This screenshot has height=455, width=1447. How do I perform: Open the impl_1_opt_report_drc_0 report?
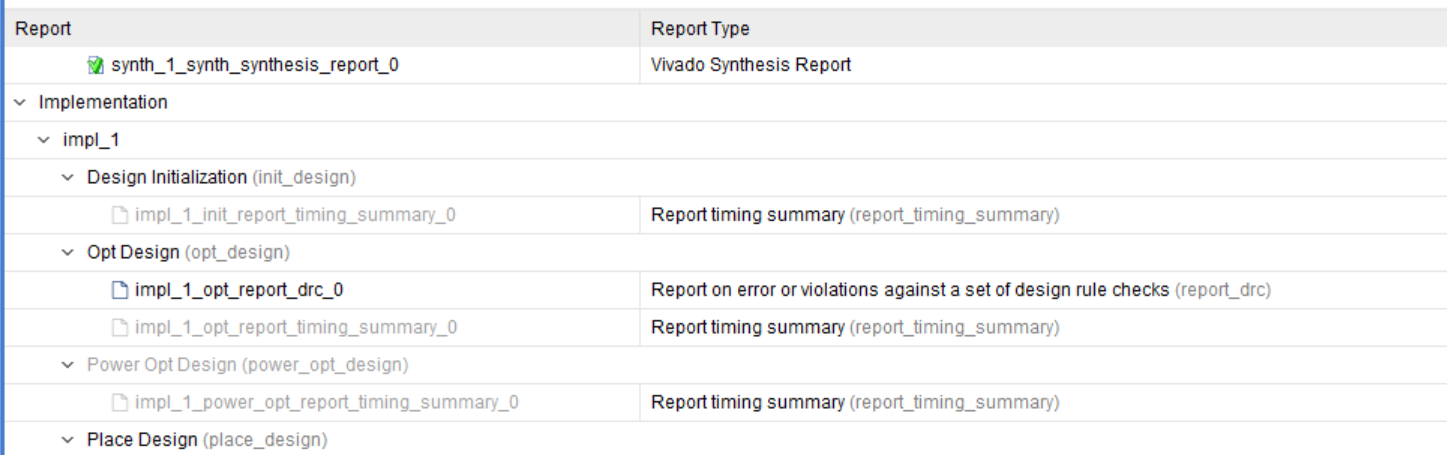coord(240,290)
